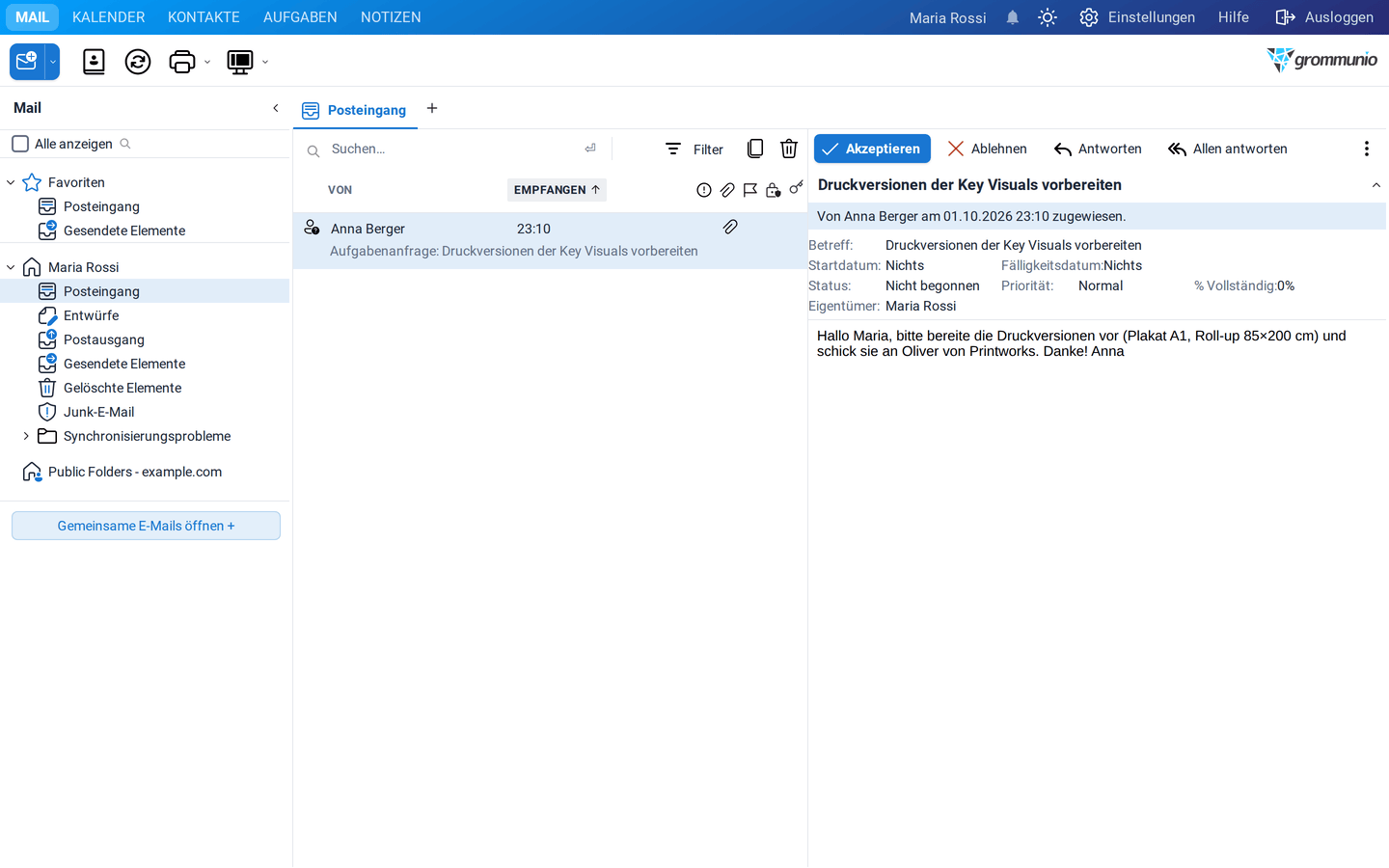Collapse the Favoriten tree section

(11, 182)
